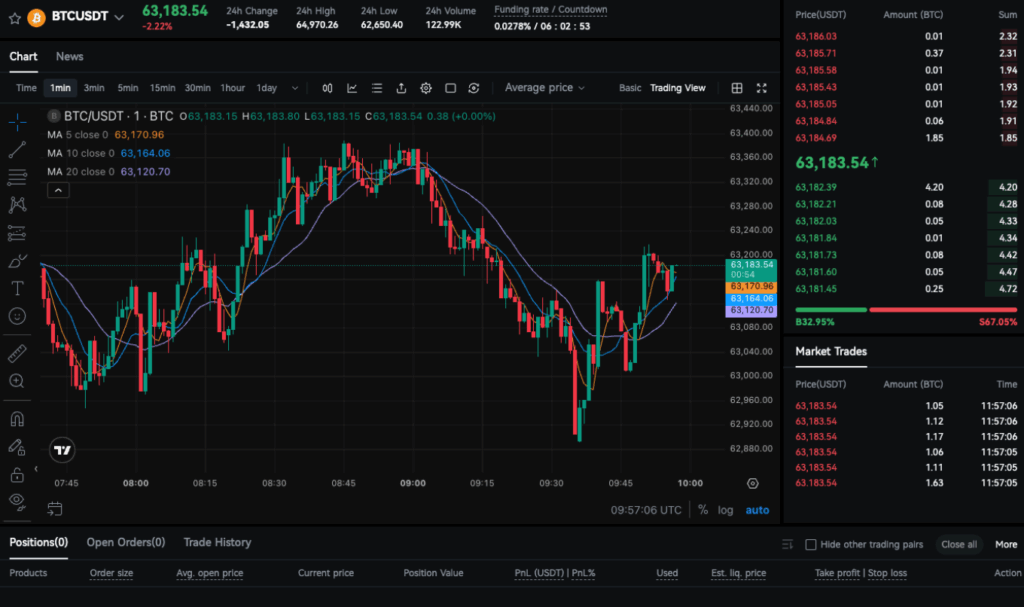
Task: Open the chart export icon
Action: click(401, 87)
